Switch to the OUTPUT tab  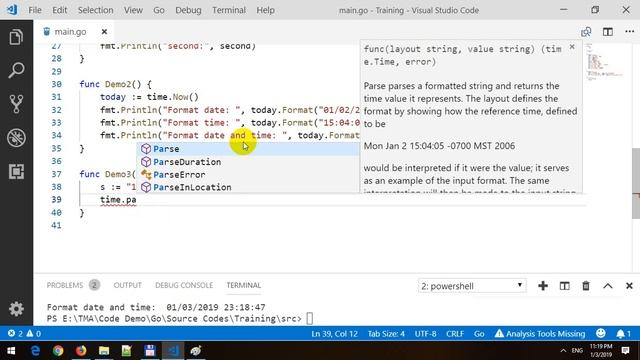click(x=127, y=285)
